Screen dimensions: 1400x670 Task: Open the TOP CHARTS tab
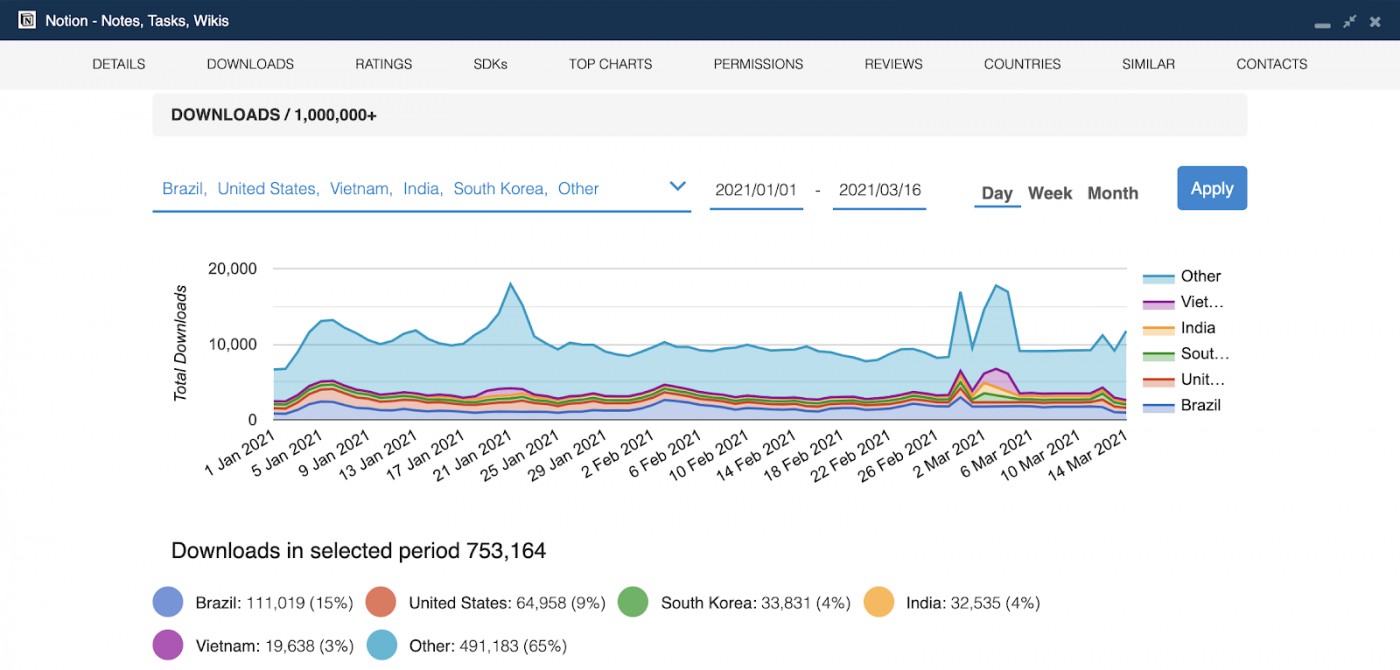[x=611, y=64]
